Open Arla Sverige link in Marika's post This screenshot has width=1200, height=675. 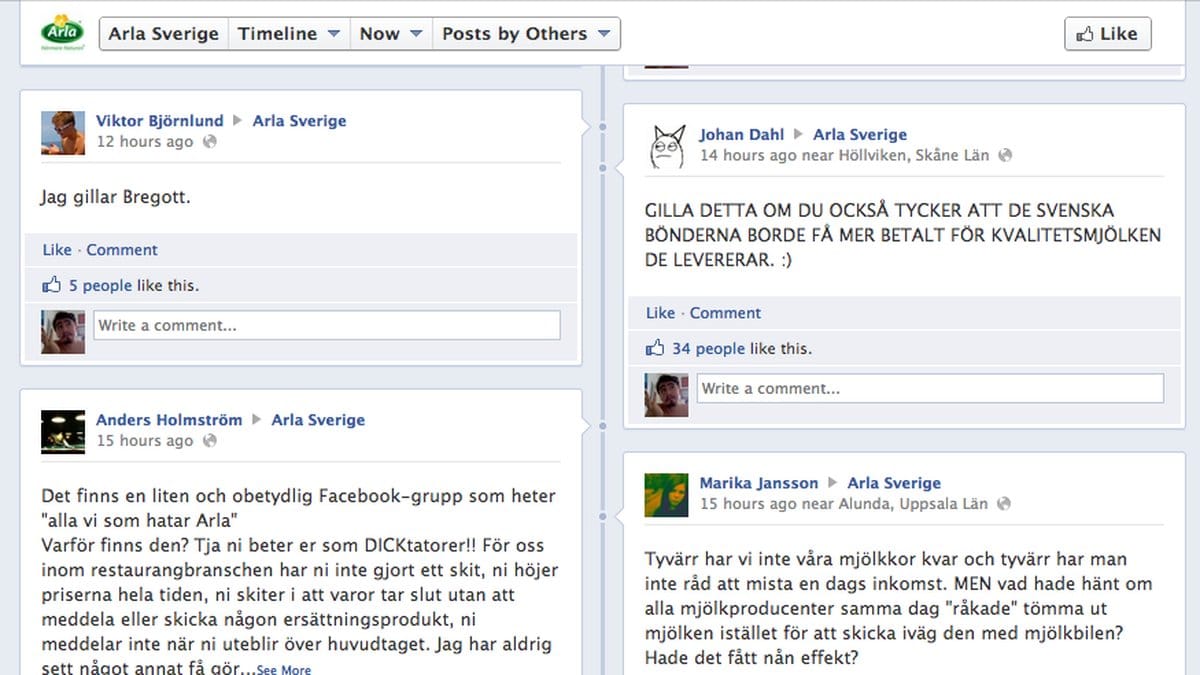coord(894,483)
